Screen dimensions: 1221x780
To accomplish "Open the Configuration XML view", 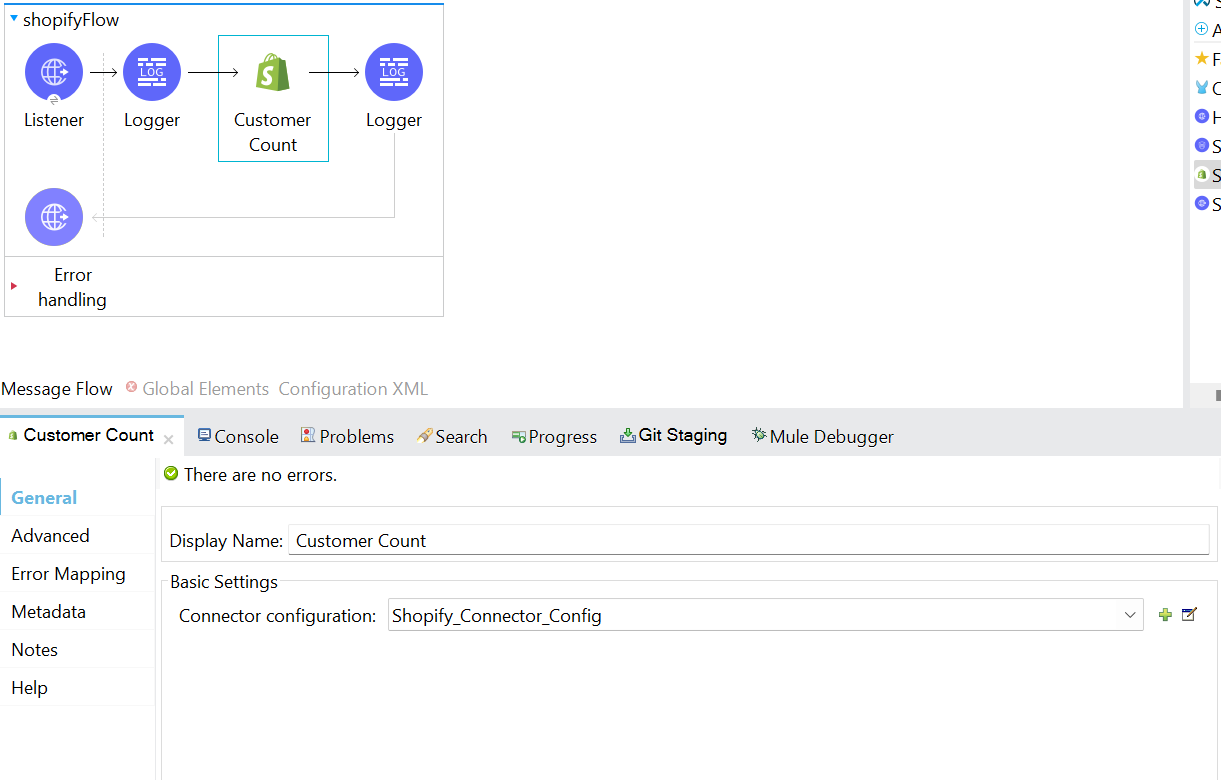I will (x=353, y=389).
